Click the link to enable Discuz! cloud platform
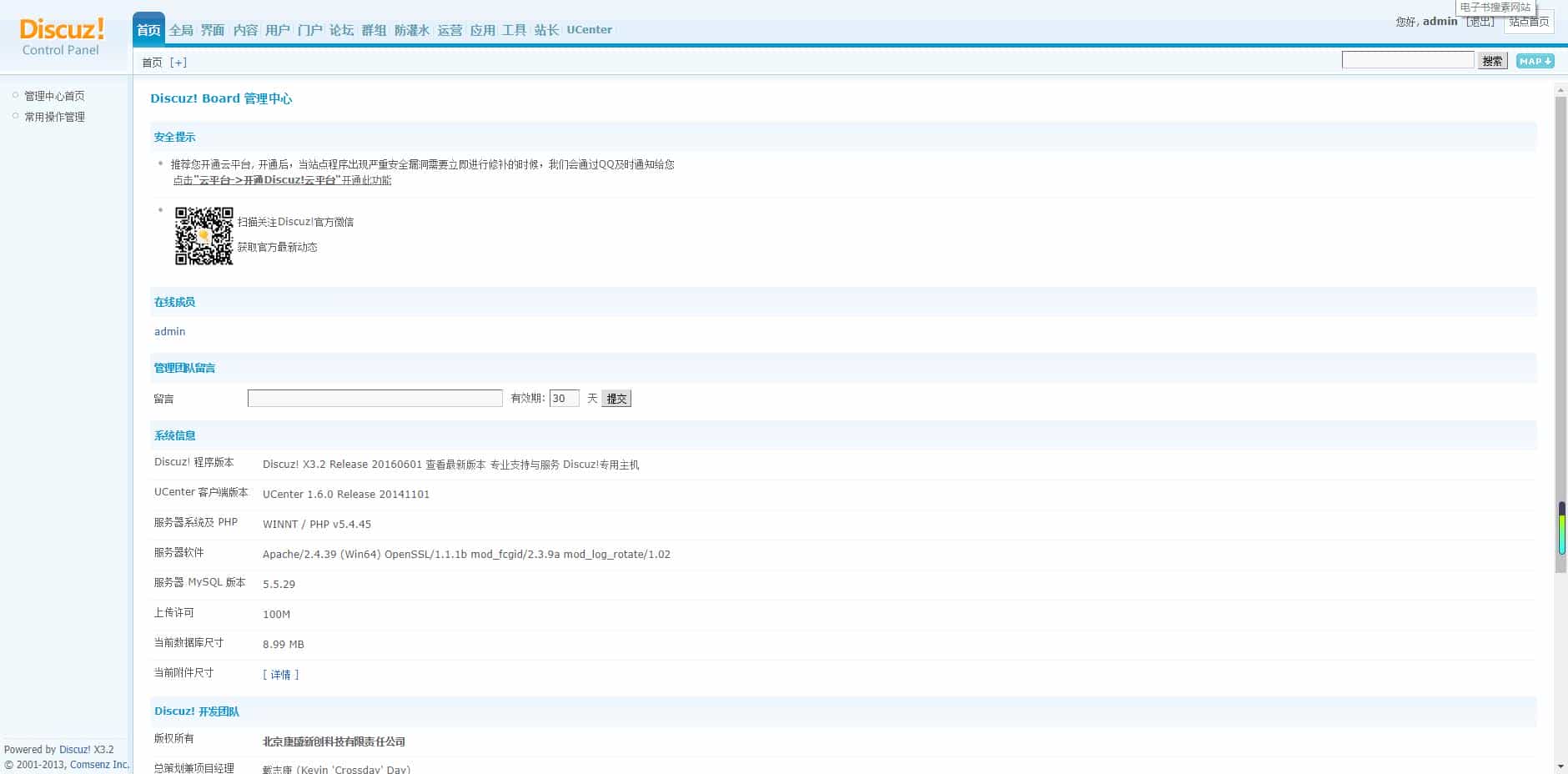Image resolution: width=1568 pixels, height=774 pixels. tap(282, 180)
